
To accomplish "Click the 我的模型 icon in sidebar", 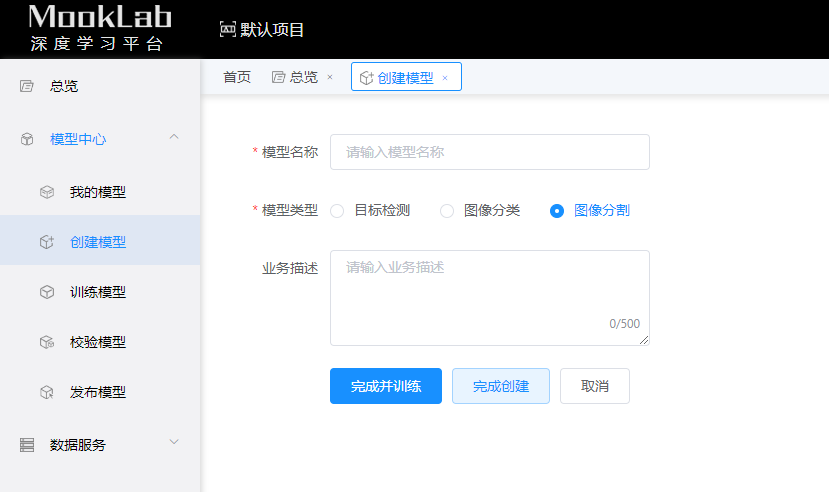I will click(x=46, y=192).
